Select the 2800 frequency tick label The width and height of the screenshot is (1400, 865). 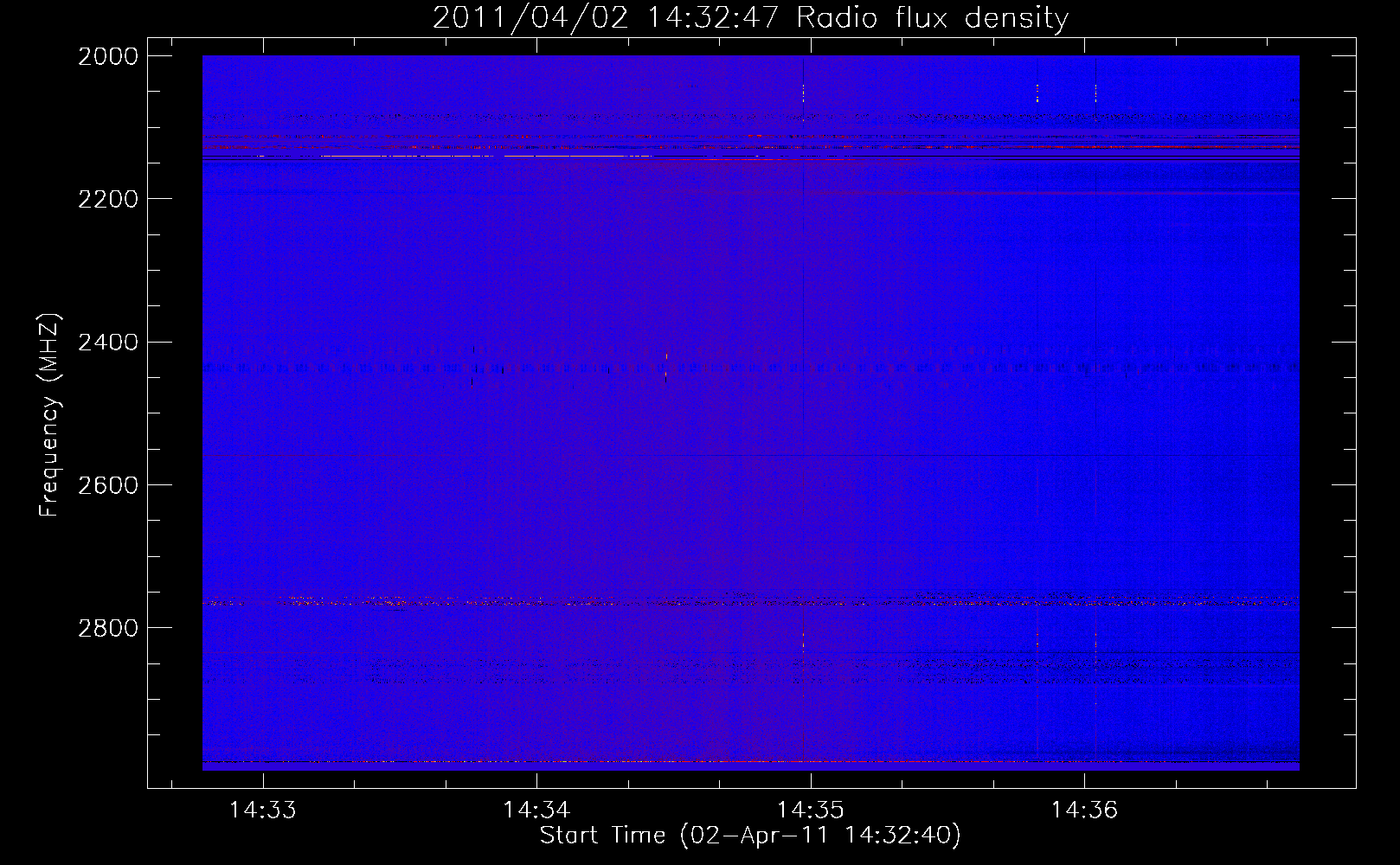pyautogui.click(x=108, y=628)
